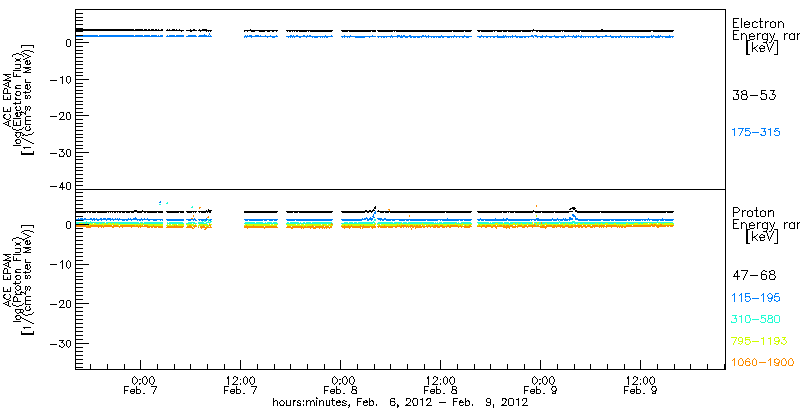Click the x-axis title with date range
The width and height of the screenshot is (800, 410).
click(x=399, y=402)
